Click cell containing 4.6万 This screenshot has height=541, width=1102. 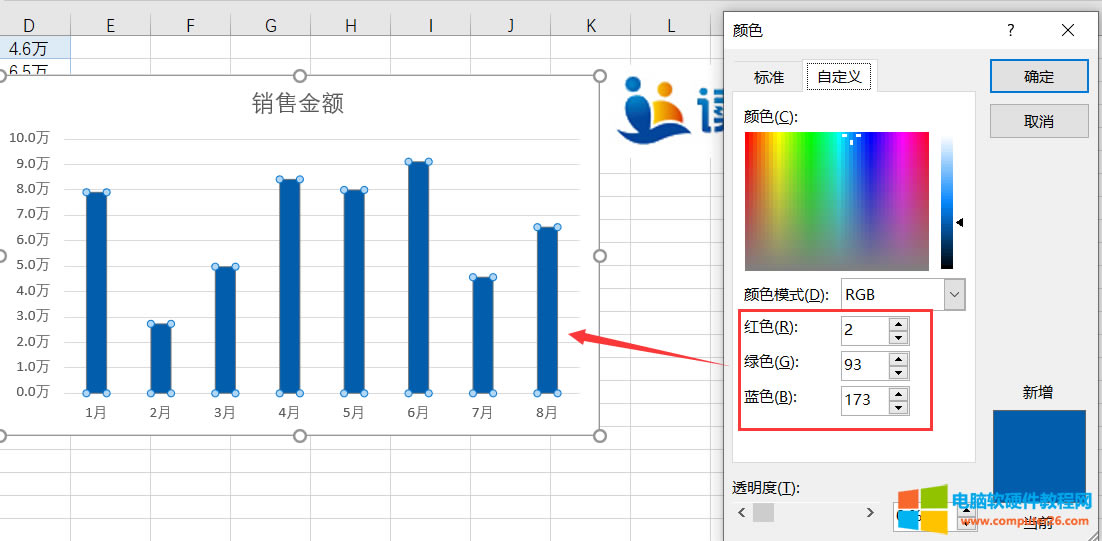(x=35, y=48)
